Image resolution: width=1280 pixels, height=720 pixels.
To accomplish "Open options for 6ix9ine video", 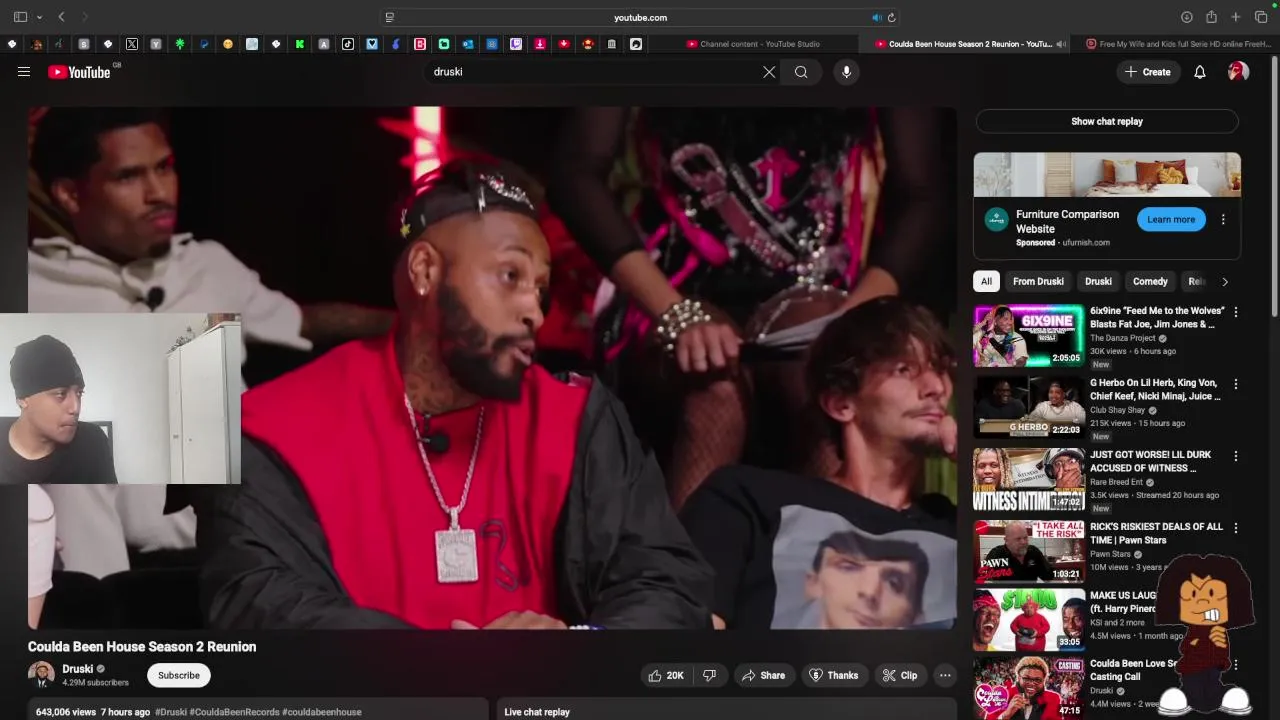I will [1235, 312].
